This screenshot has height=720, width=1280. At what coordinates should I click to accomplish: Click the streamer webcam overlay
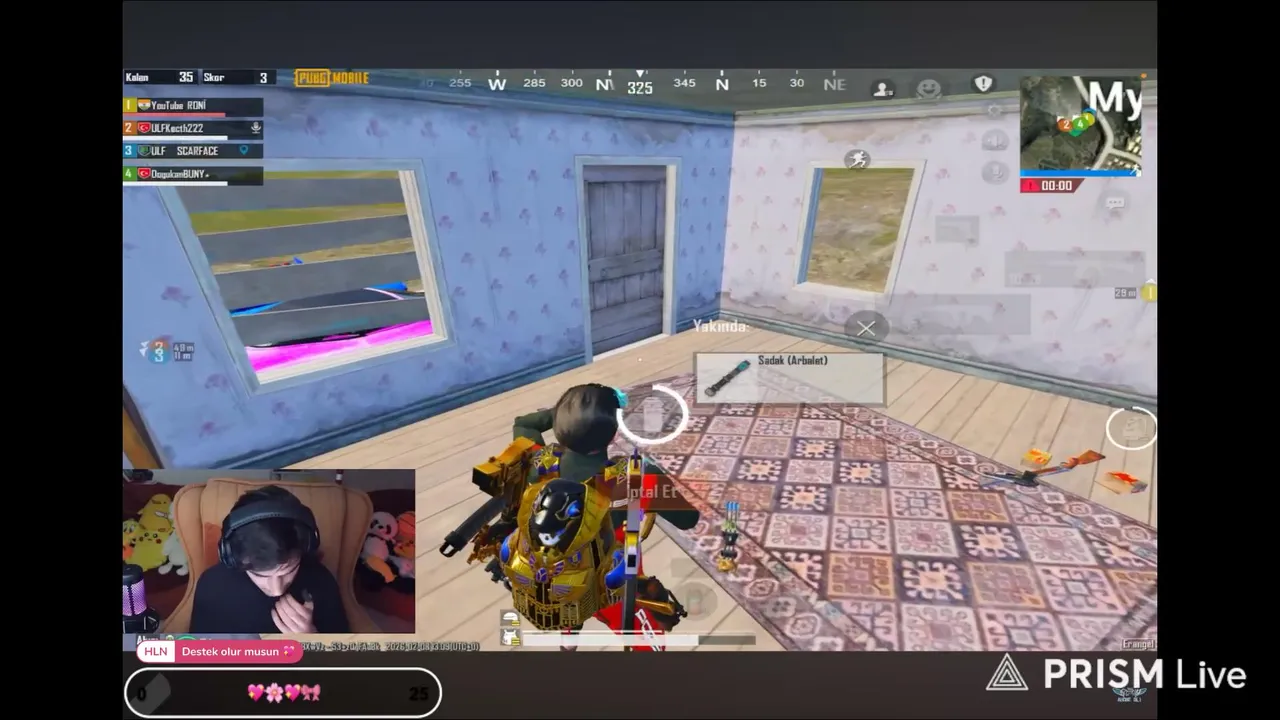(269, 552)
